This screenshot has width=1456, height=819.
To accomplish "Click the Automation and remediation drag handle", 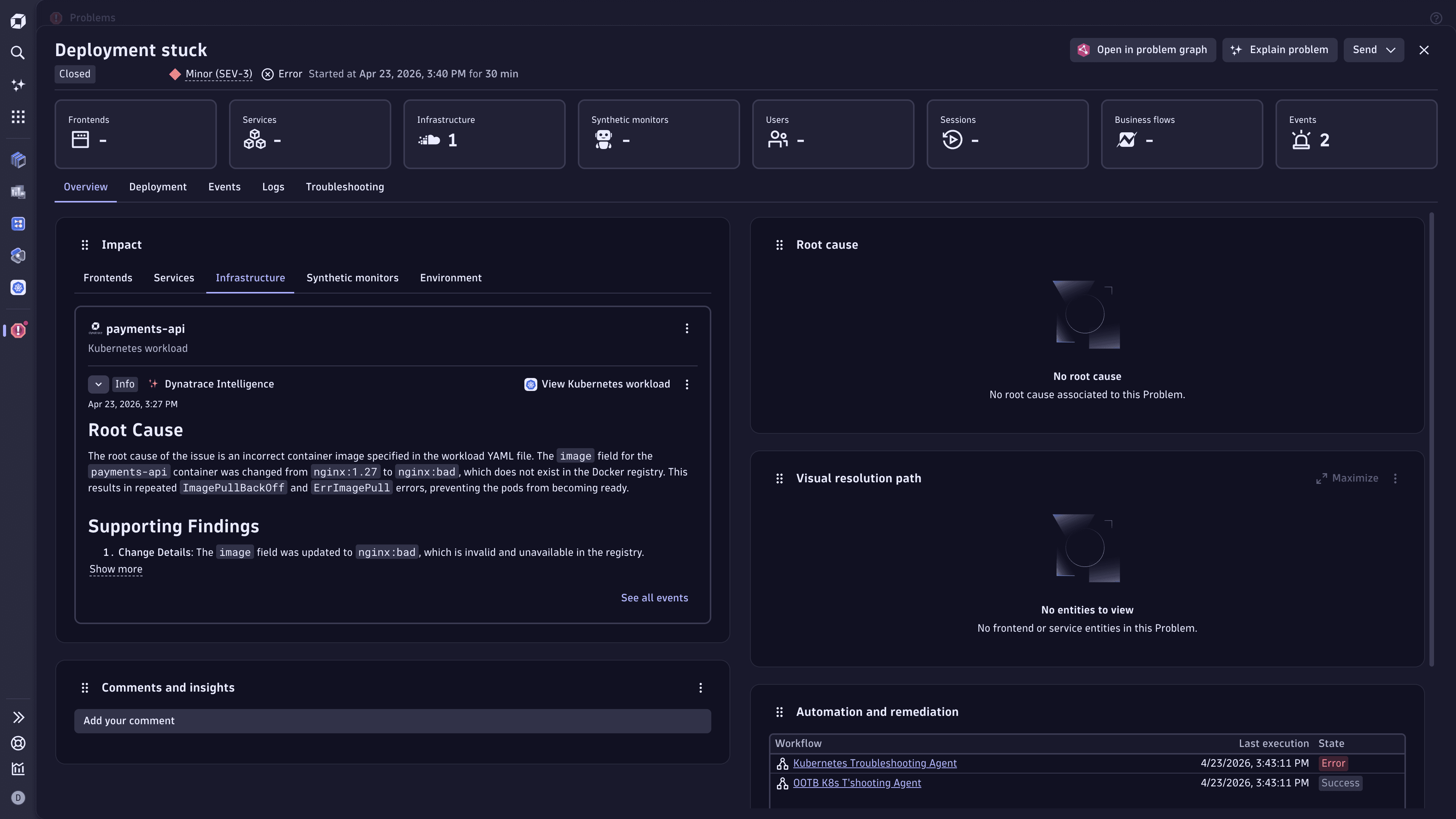I will tap(780, 712).
